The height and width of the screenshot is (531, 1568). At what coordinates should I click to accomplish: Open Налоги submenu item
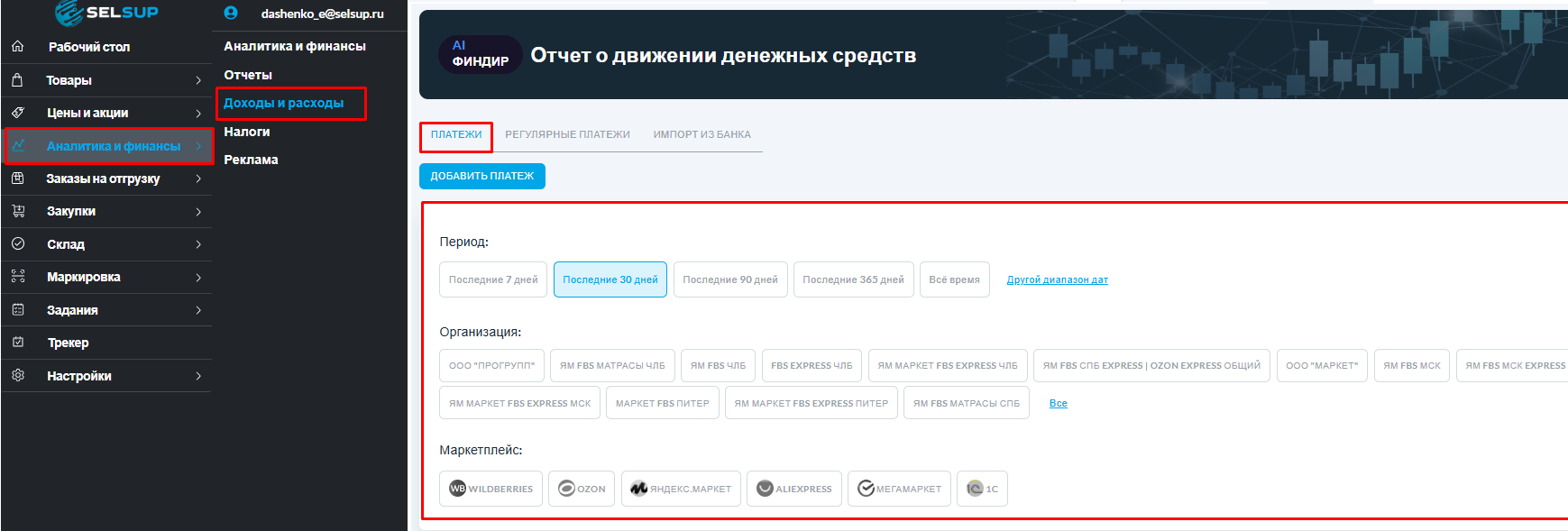[x=247, y=132]
